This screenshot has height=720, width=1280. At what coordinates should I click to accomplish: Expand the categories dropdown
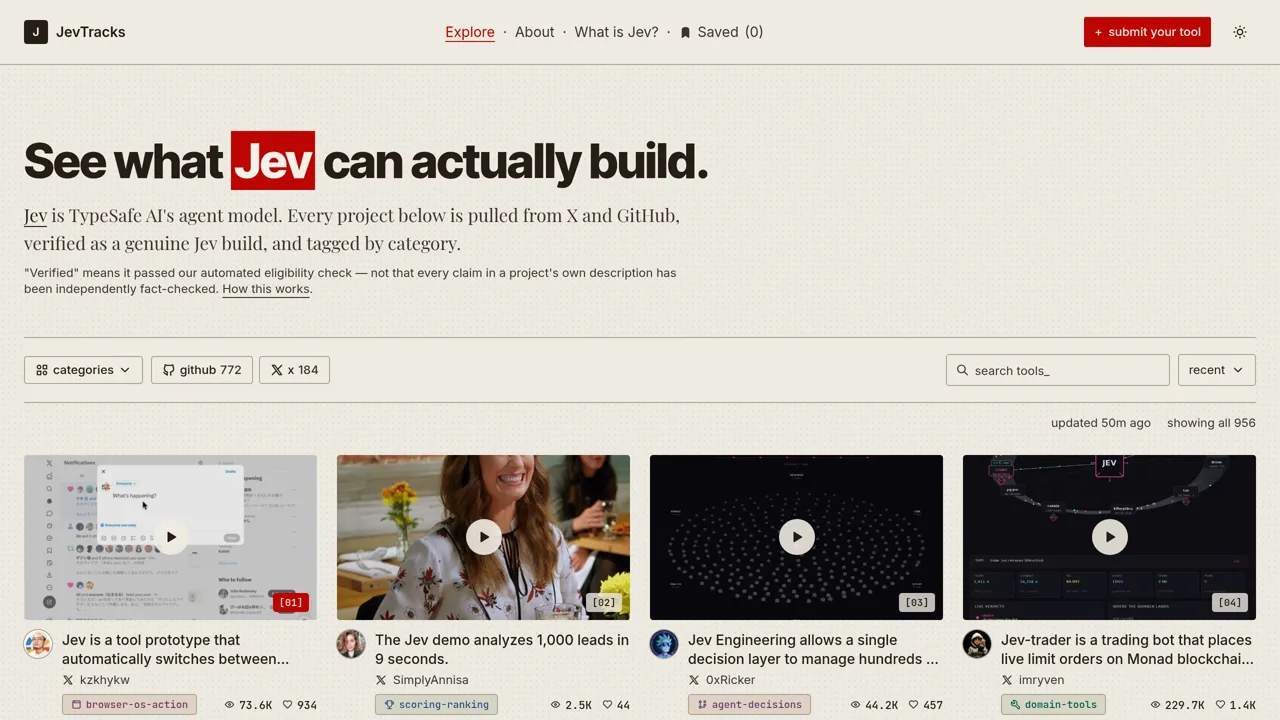[x=83, y=370]
